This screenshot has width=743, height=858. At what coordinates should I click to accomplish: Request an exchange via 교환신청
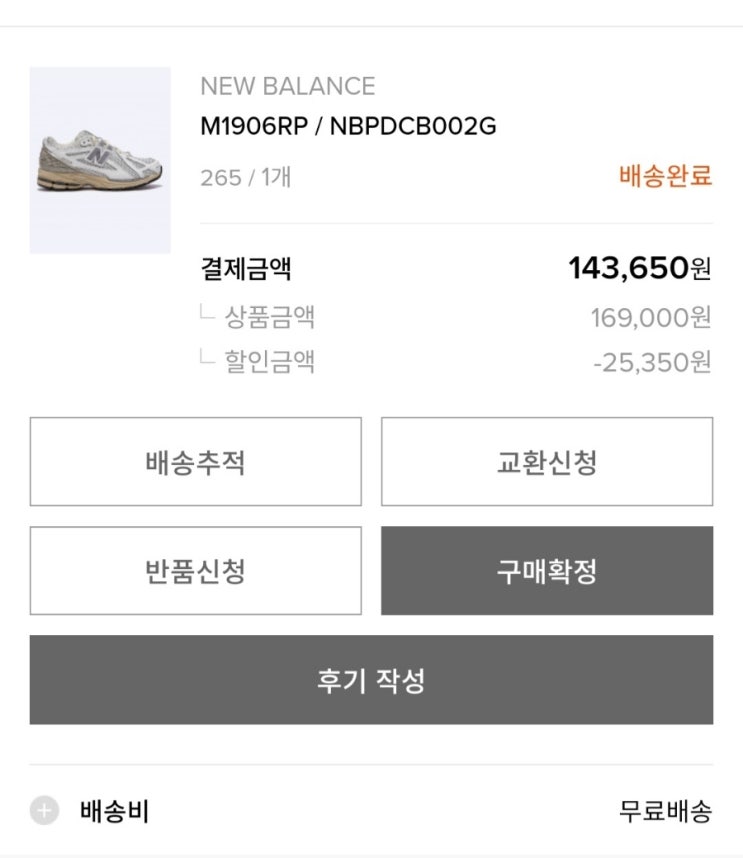[546, 462]
